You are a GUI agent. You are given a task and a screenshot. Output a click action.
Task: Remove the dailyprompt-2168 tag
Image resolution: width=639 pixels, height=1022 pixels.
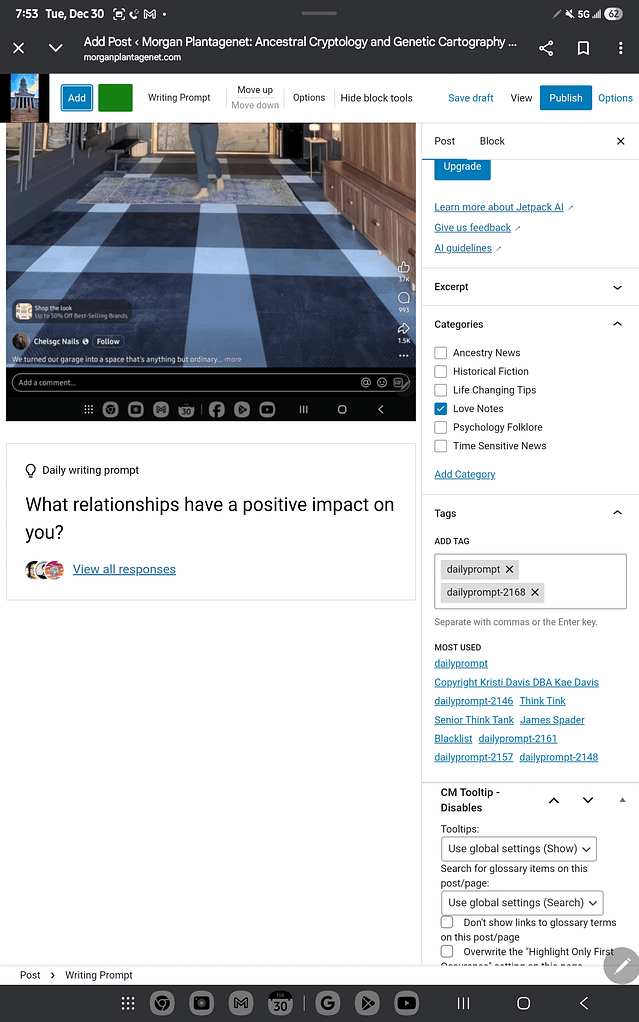click(535, 592)
